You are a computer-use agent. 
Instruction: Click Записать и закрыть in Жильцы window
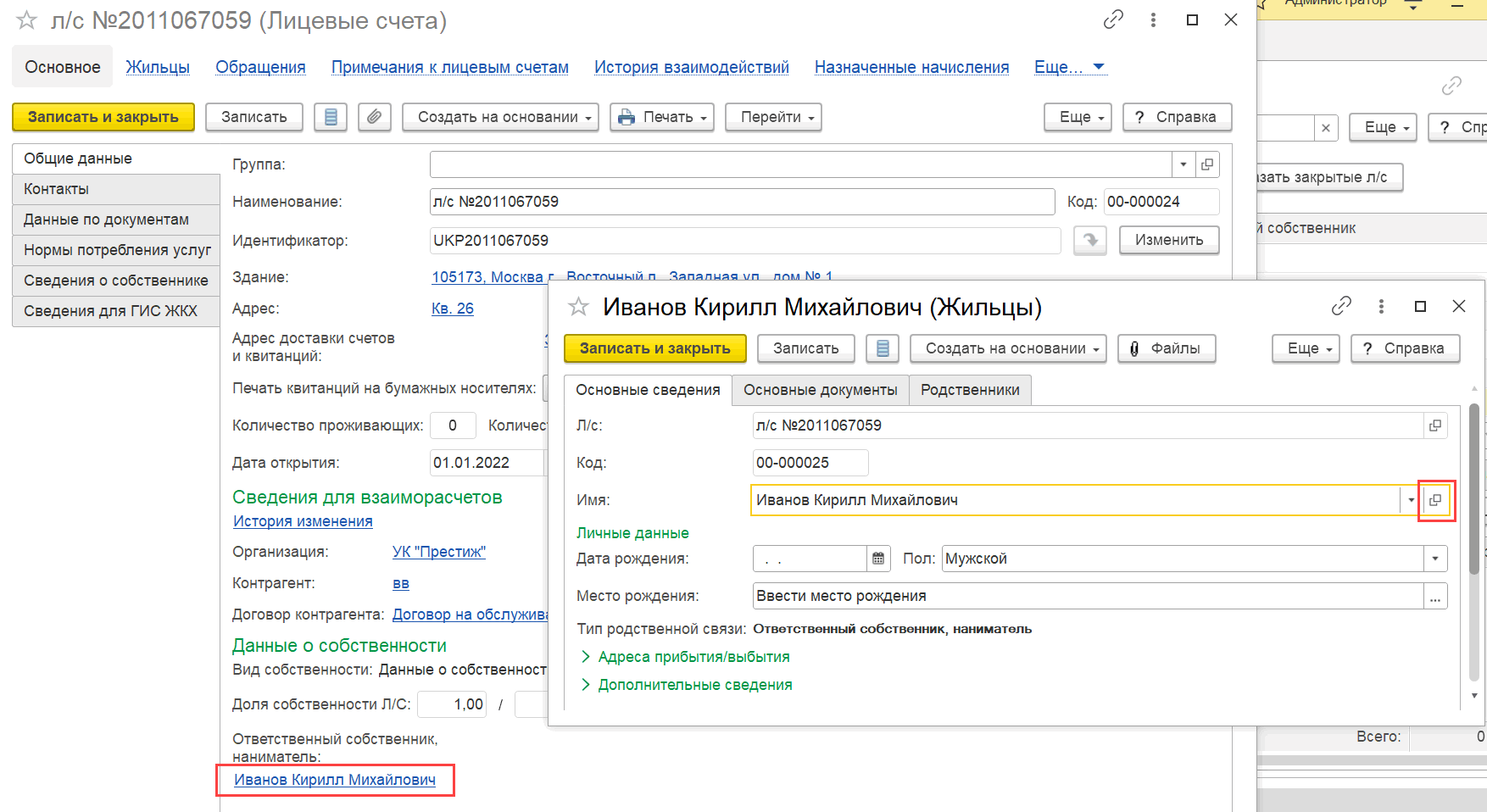tap(654, 348)
